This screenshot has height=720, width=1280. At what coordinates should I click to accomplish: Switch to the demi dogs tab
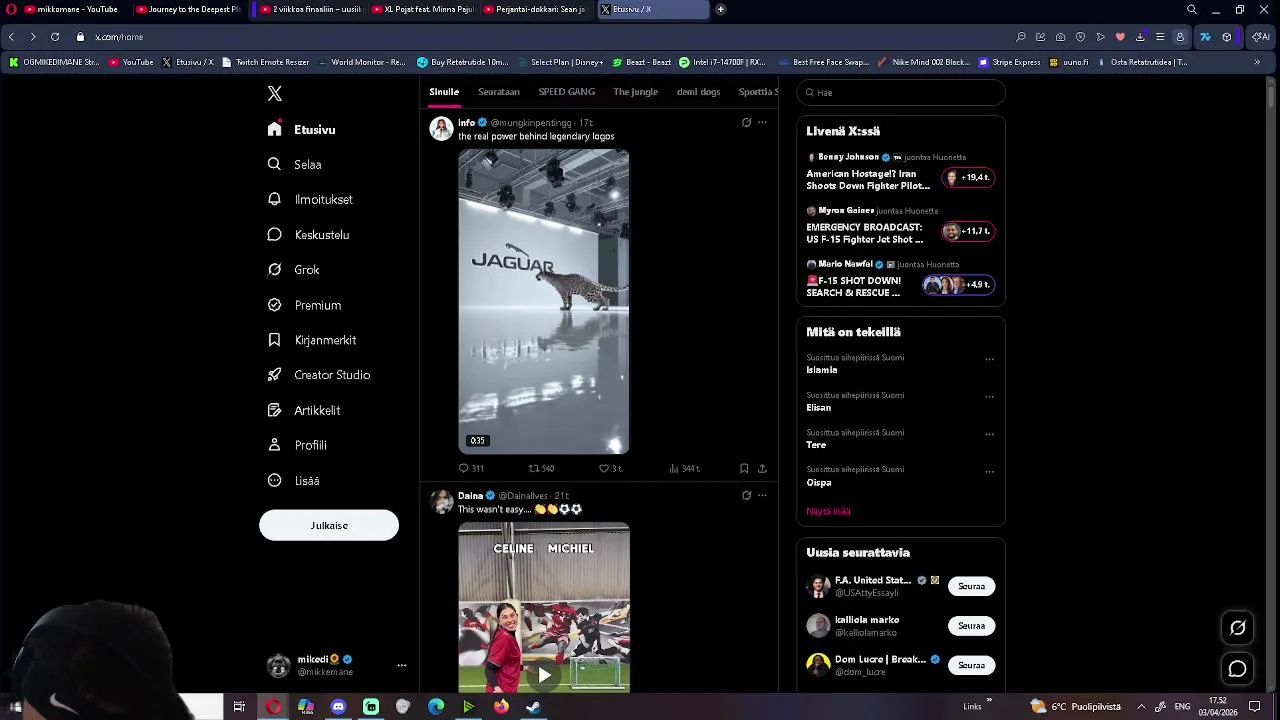(x=698, y=92)
